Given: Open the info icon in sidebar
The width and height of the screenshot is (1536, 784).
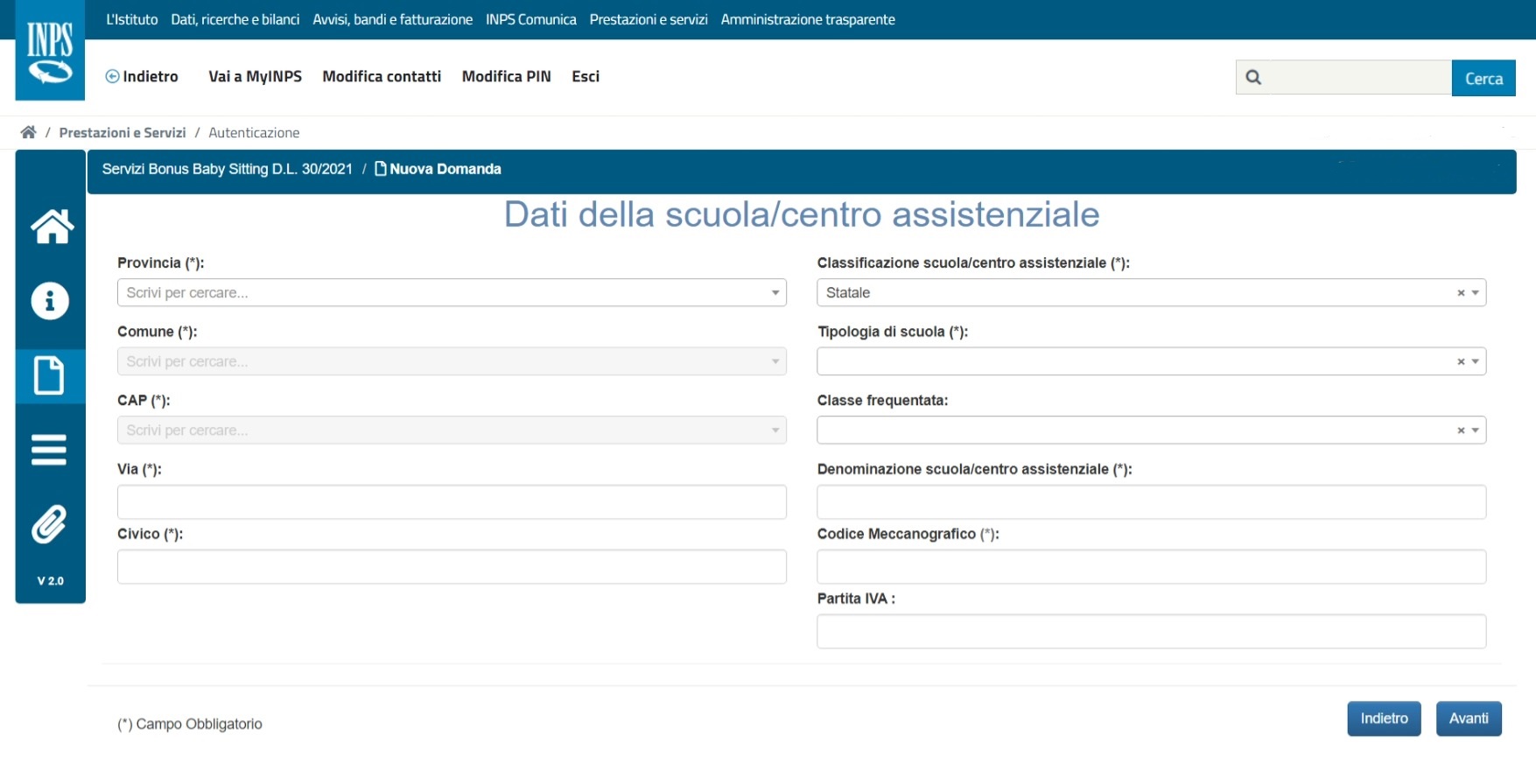Looking at the screenshot, I should pyautogui.click(x=50, y=301).
